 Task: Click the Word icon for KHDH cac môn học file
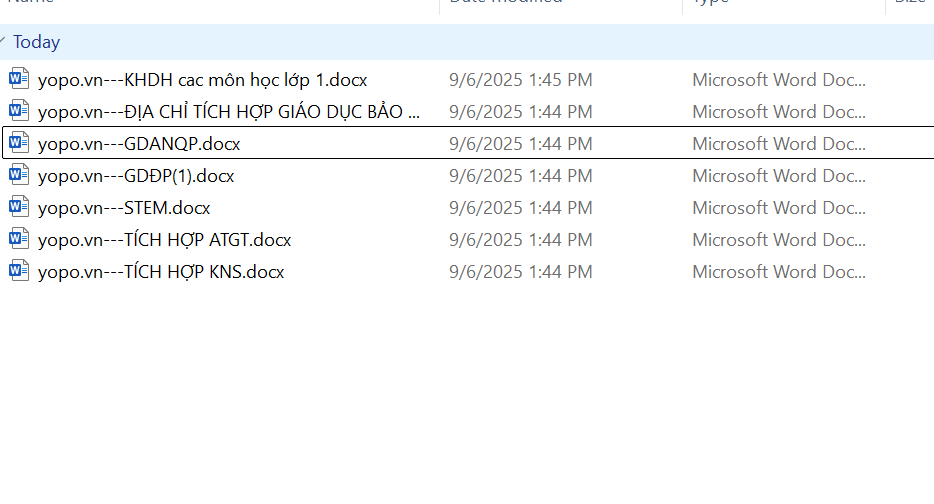tap(19, 79)
